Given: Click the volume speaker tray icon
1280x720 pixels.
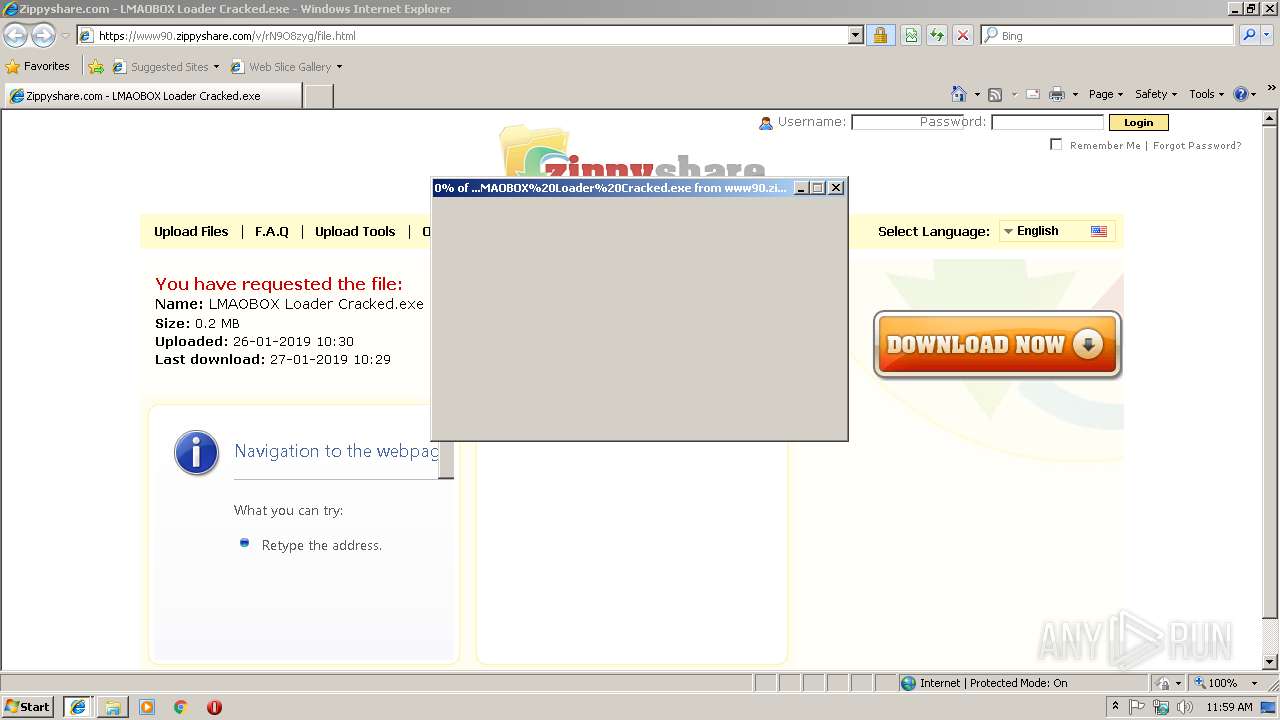Looking at the screenshot, I should point(1185,707).
